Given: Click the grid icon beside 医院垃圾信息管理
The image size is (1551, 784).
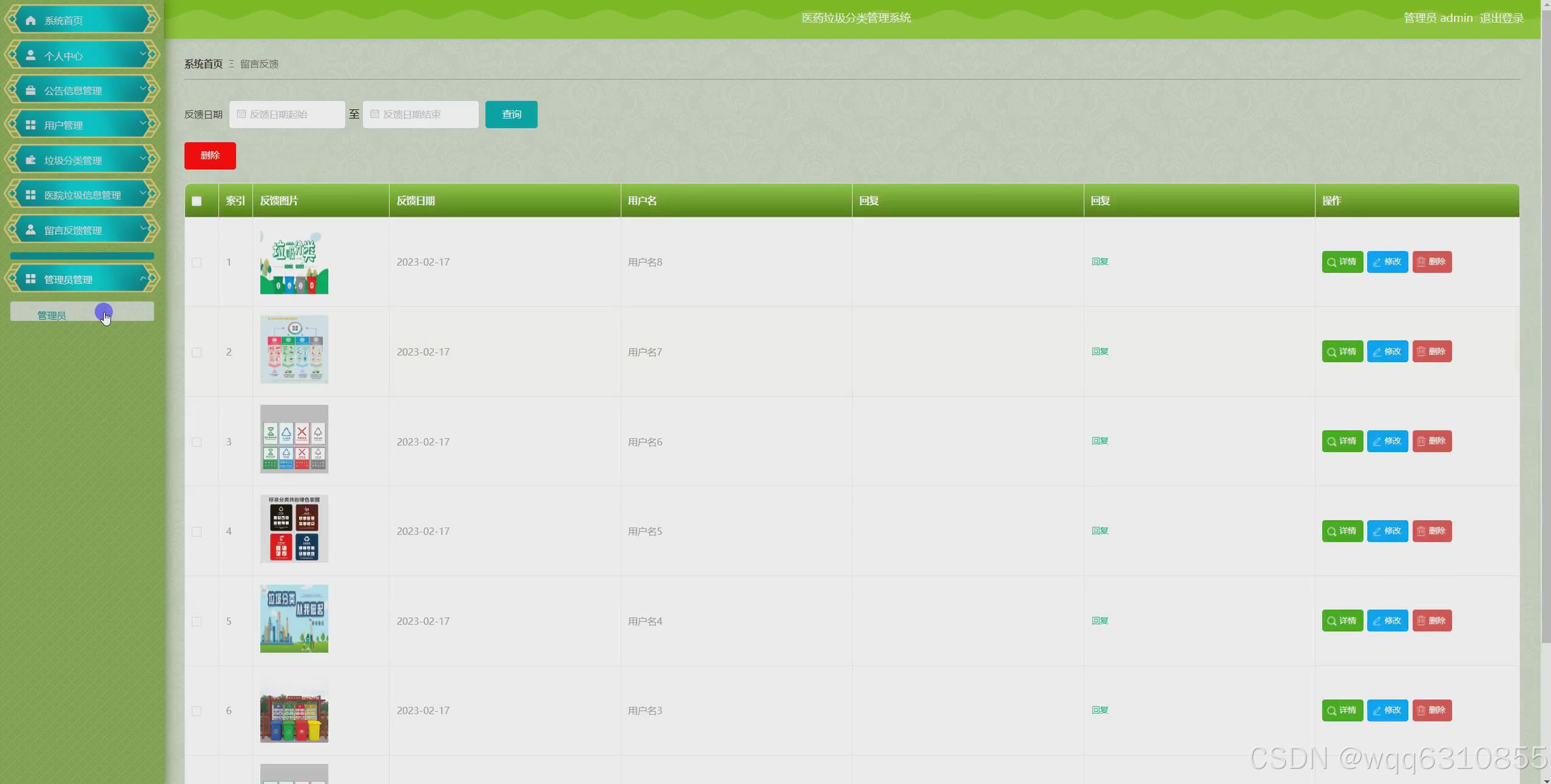Looking at the screenshot, I should 31,195.
